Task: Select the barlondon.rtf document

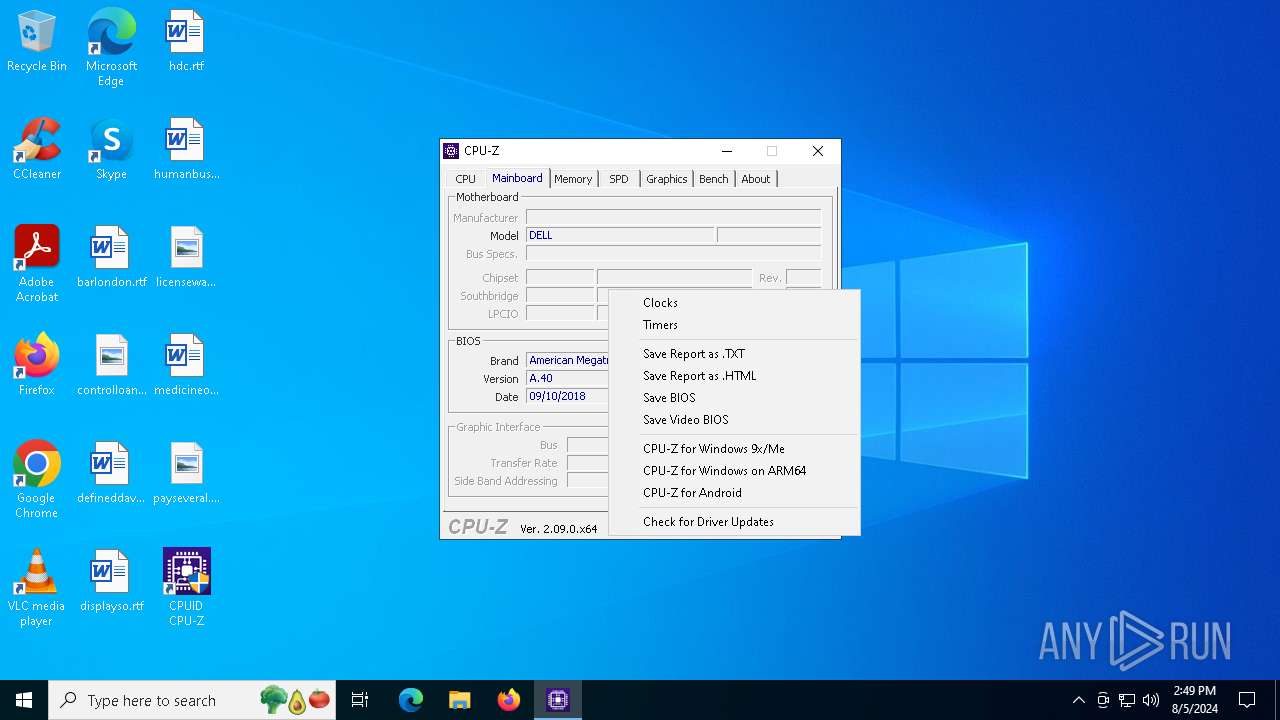Action: click(111, 257)
